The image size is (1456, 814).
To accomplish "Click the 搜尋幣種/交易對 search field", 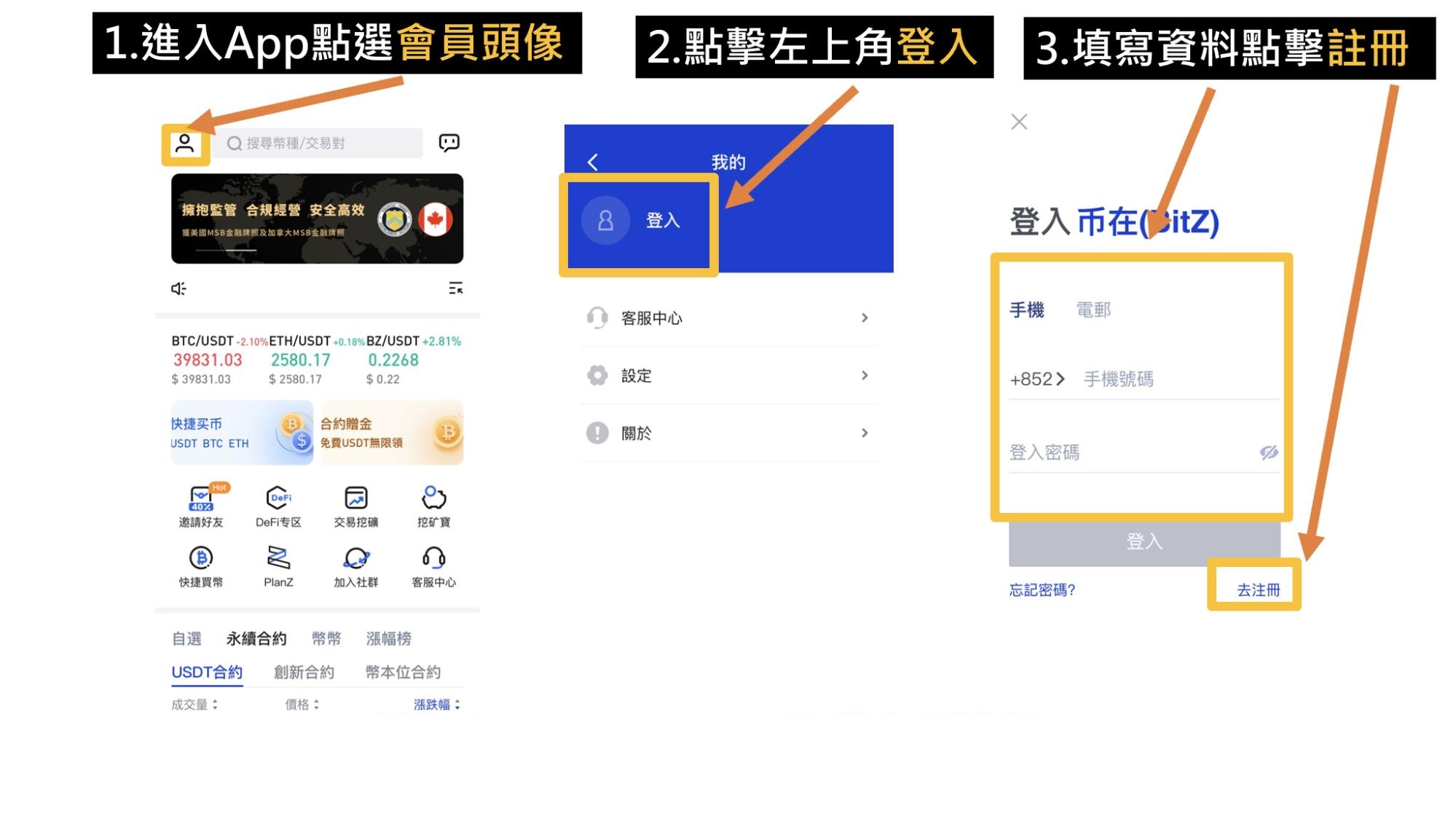I will (x=318, y=144).
